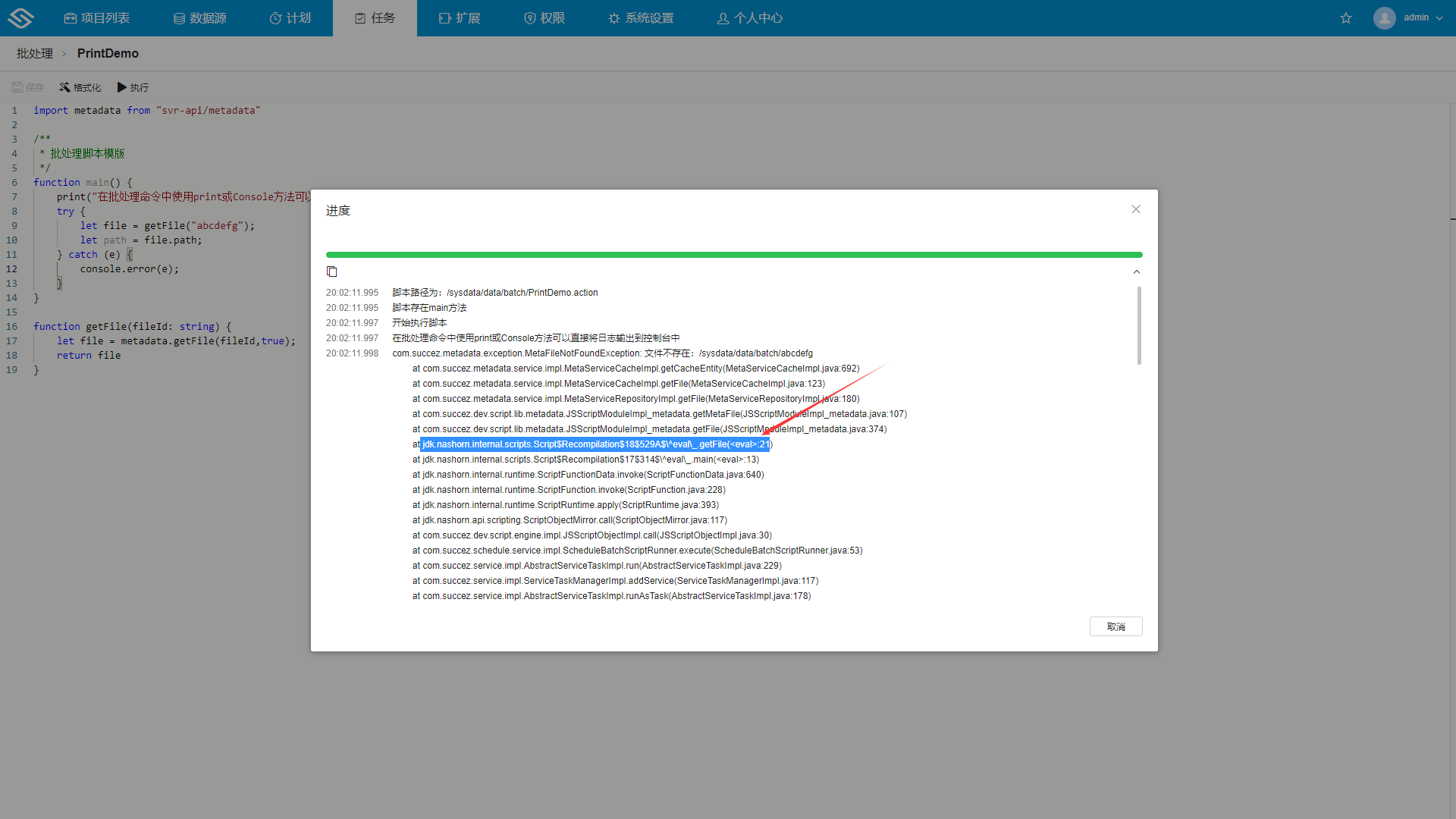1456x819 pixels.
Task: Open the 计划 tab
Action: (290, 18)
